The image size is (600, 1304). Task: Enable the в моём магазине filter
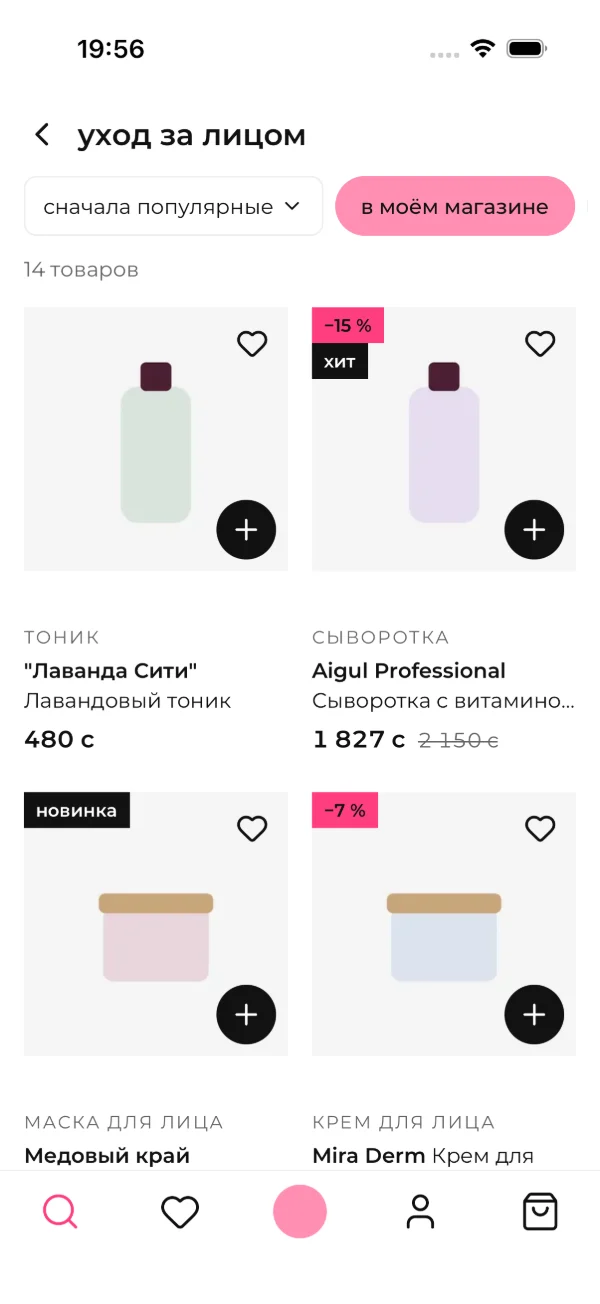click(x=455, y=206)
